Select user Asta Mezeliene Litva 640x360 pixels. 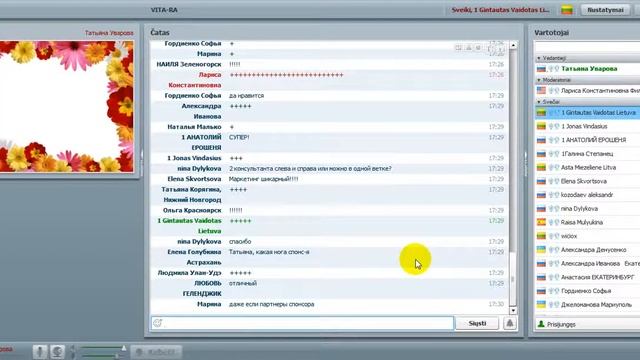pyautogui.click(x=588, y=167)
